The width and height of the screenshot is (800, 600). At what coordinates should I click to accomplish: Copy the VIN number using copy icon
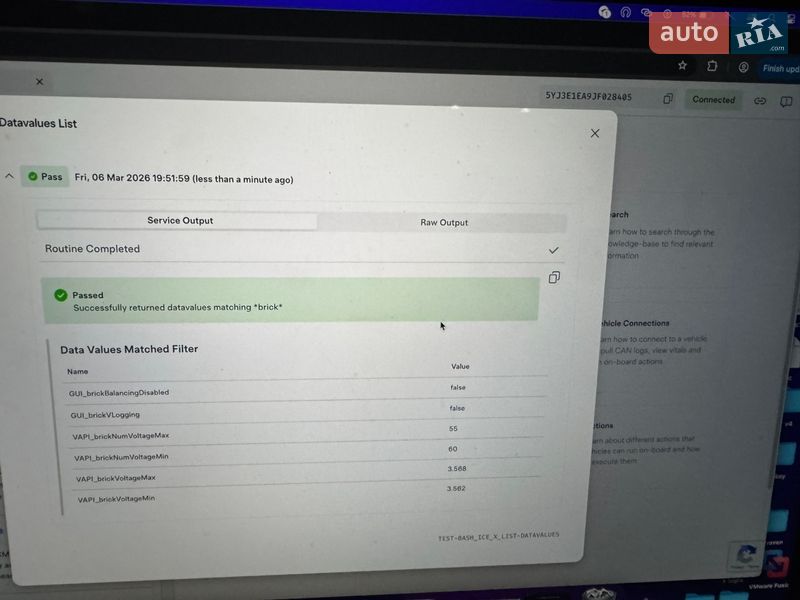coord(668,99)
